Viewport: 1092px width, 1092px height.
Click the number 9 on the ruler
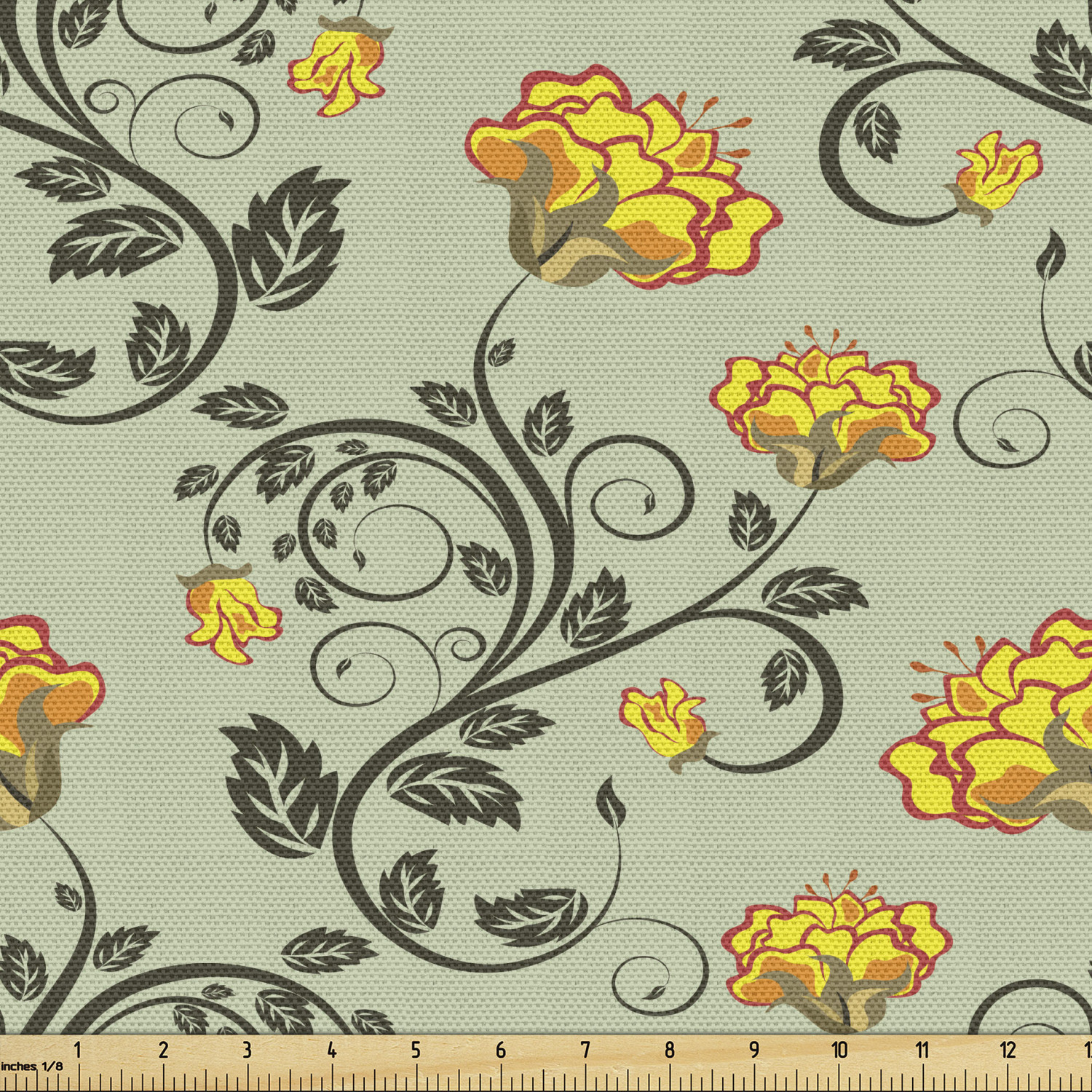[x=754, y=1050]
